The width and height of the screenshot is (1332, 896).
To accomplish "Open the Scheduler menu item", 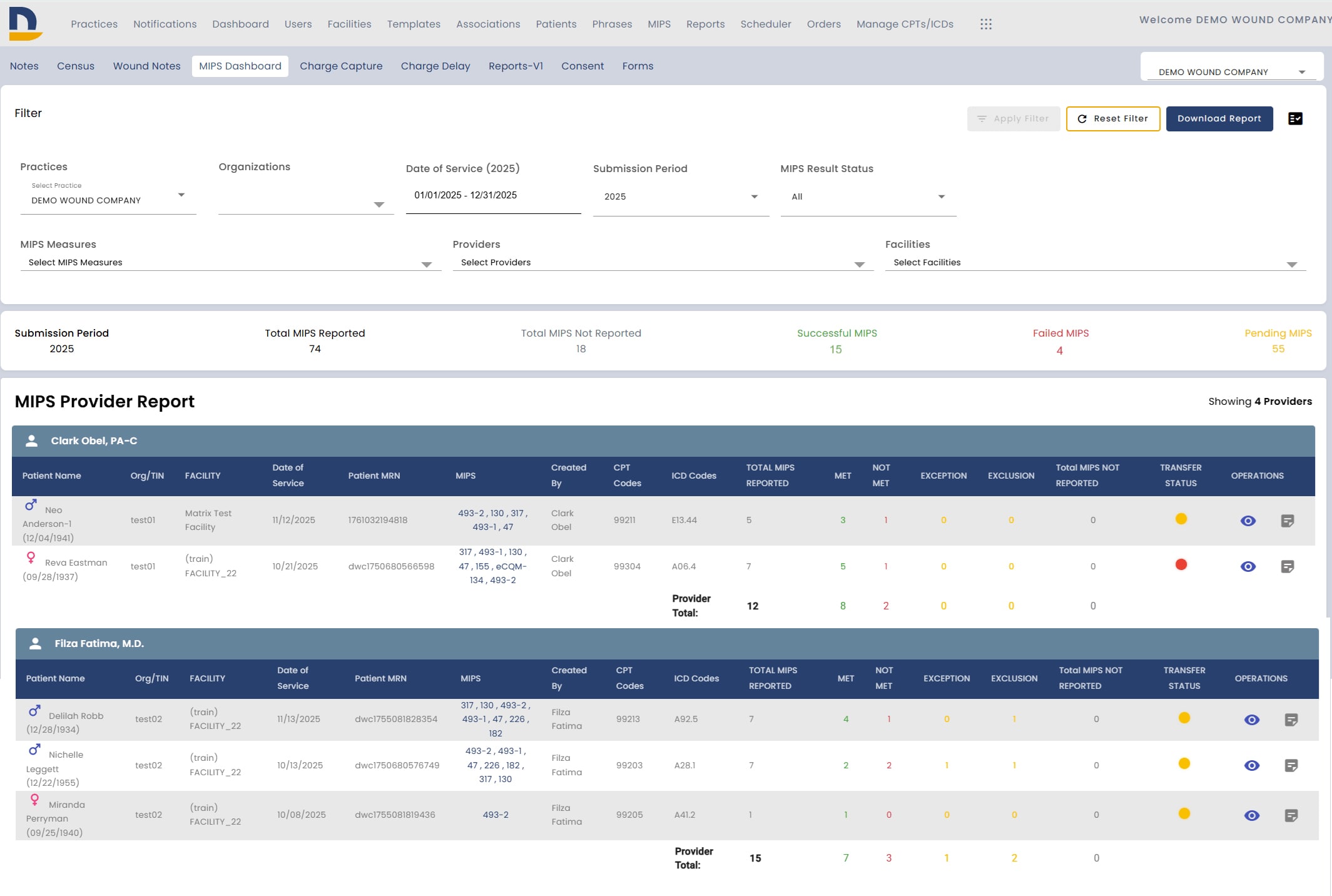I will point(765,24).
